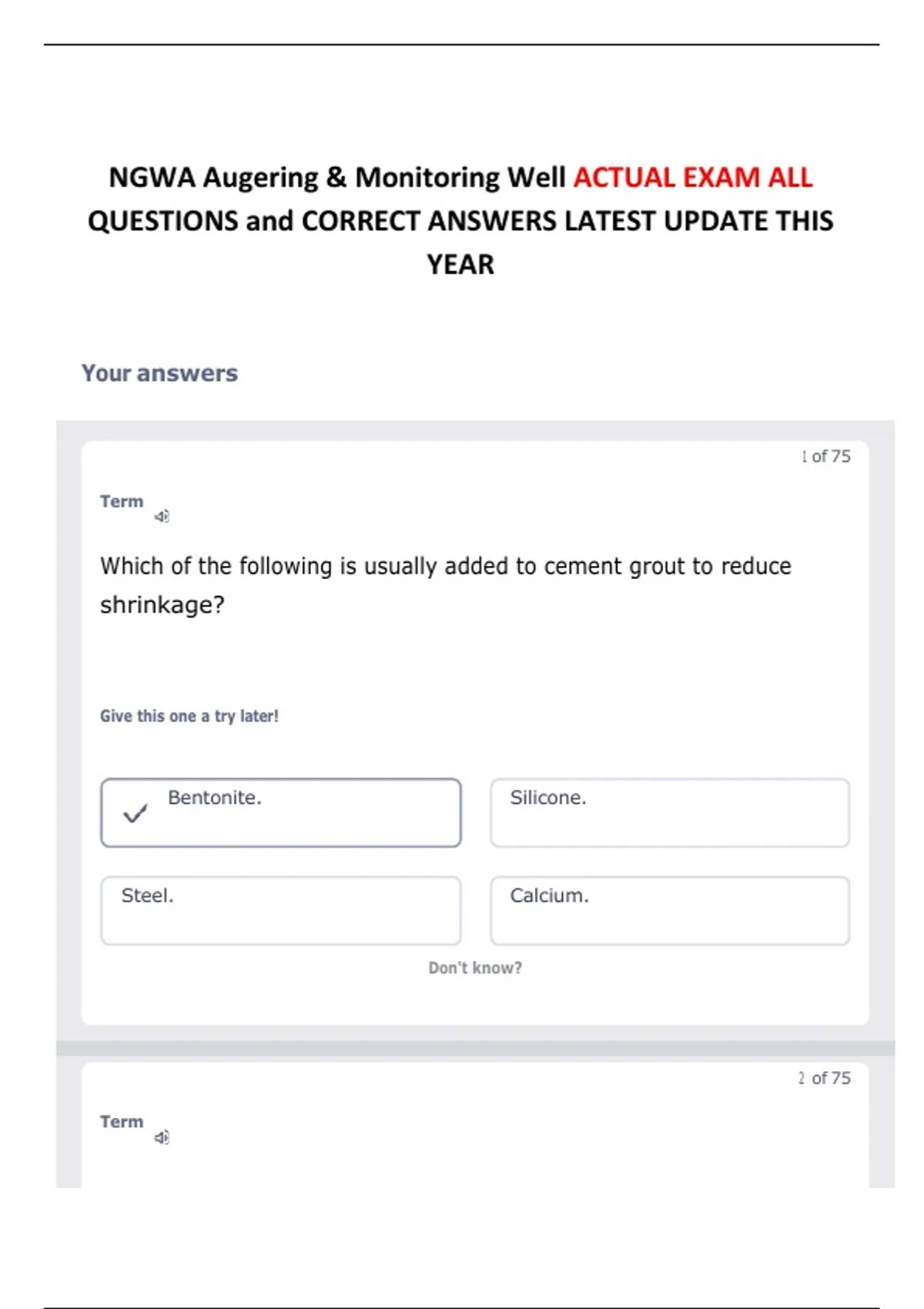
Task: Click the "1 of 75" question counter
Action: [x=825, y=457]
